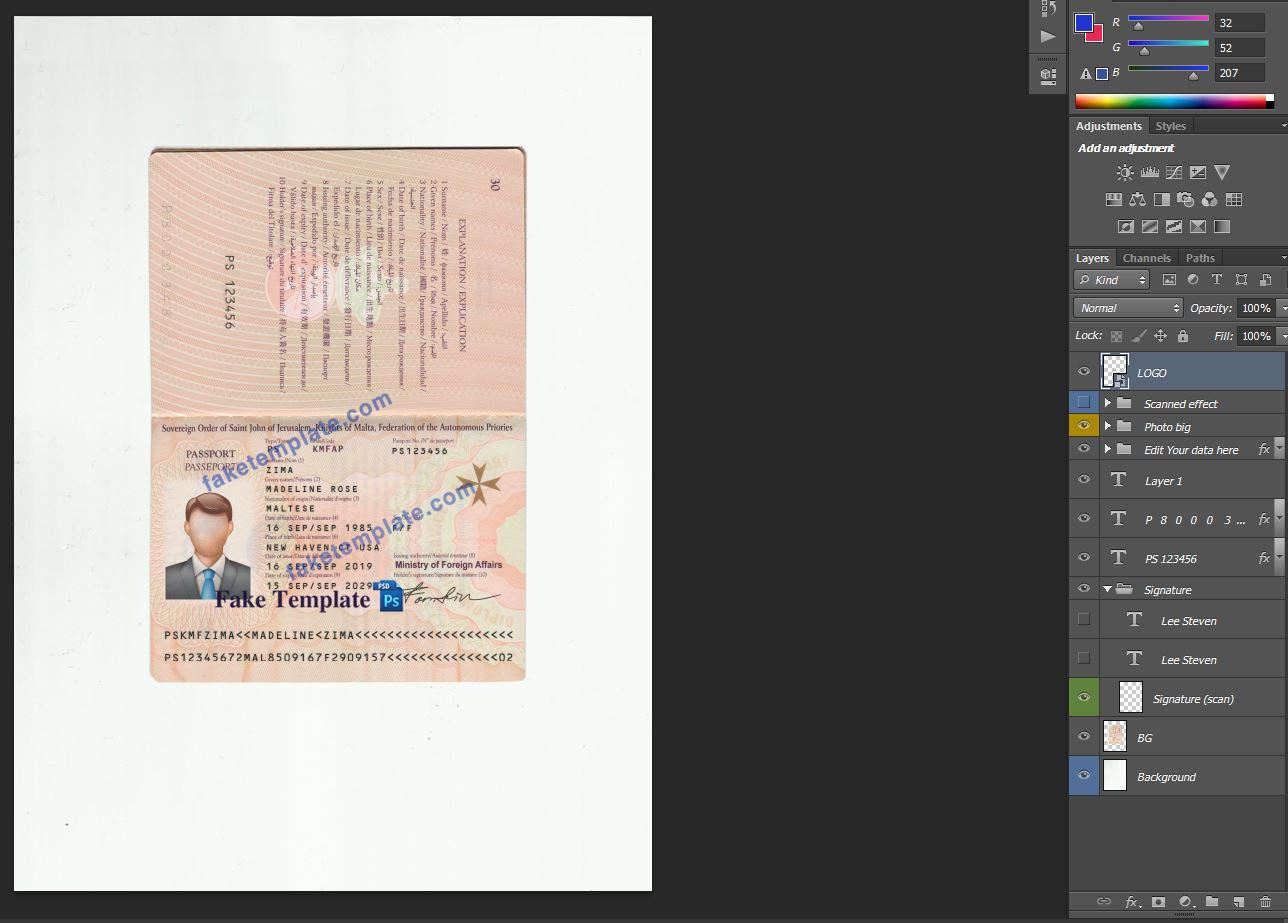Image resolution: width=1288 pixels, height=923 pixels.
Task: Hide the LOGO layer
Action: (1084, 372)
